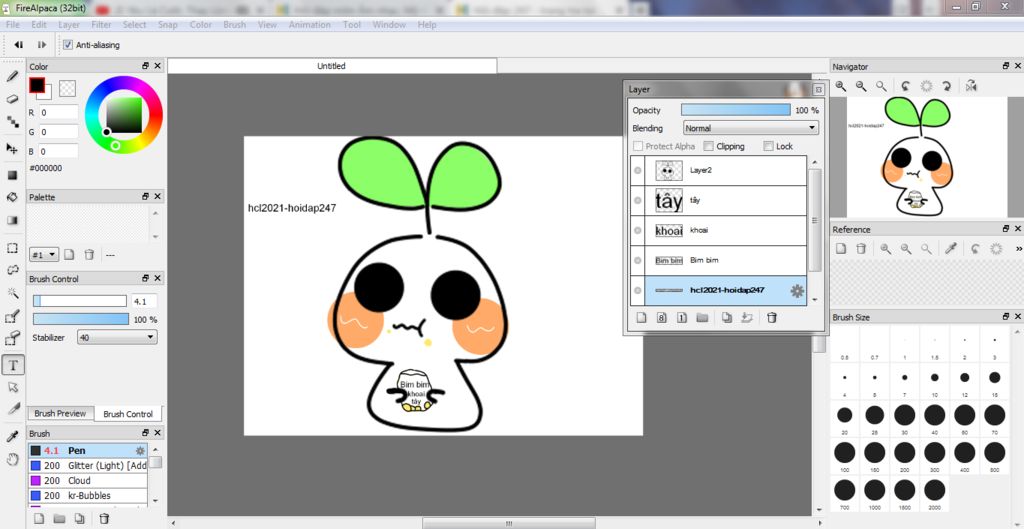Click black foreground color swatch

[x=37, y=85]
